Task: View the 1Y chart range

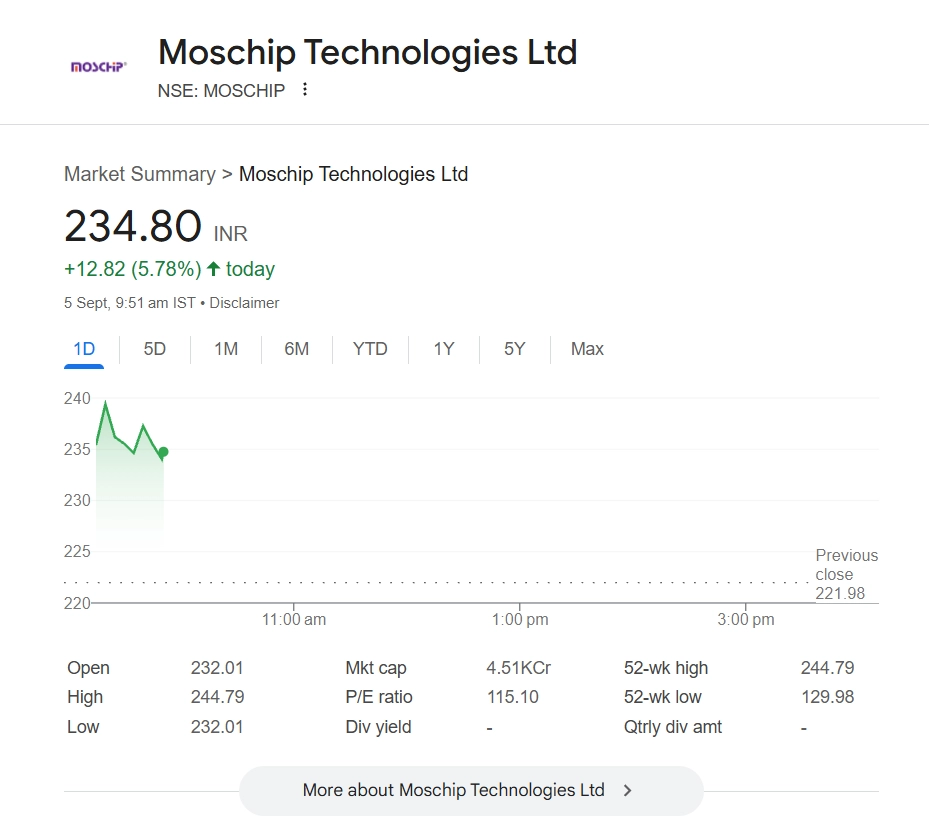Action: point(443,349)
